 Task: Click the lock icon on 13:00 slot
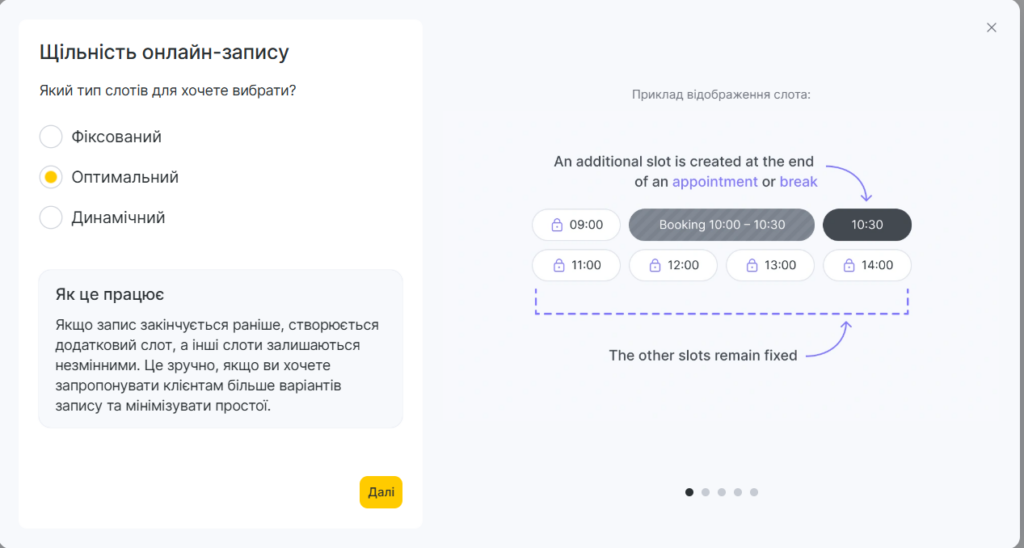[752, 265]
